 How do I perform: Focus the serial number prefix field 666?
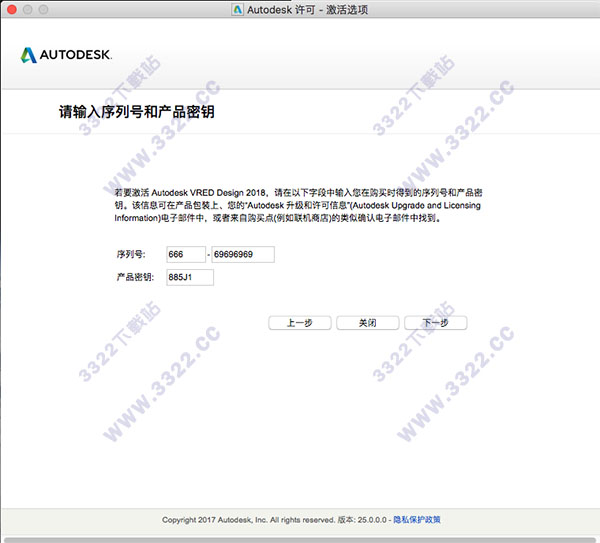tap(186, 254)
